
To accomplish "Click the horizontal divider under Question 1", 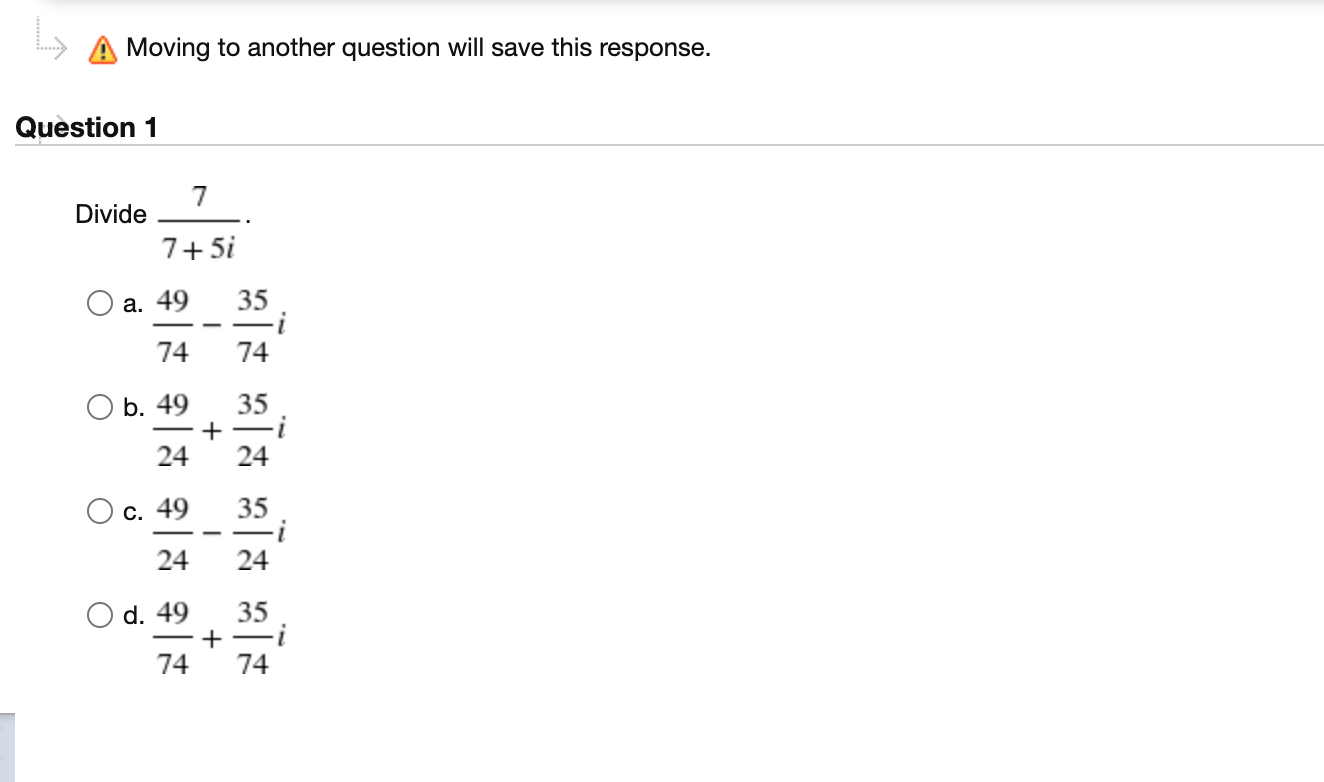I will pos(660,144).
